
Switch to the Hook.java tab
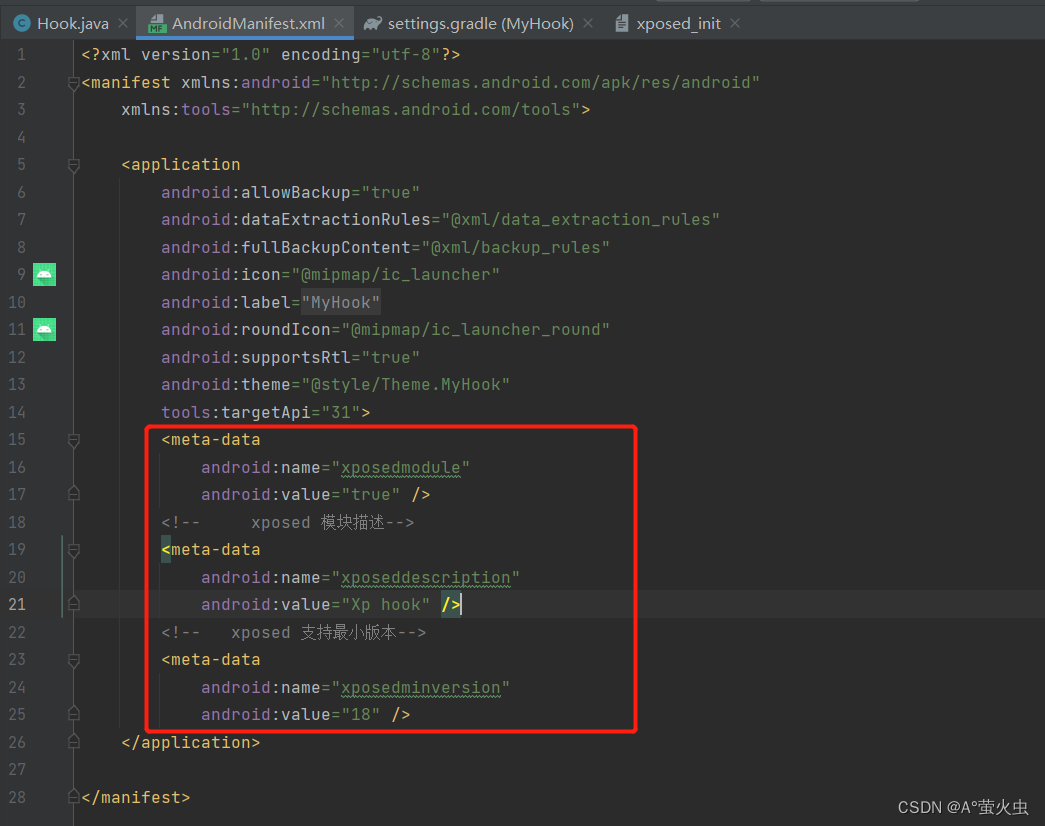(x=73, y=24)
